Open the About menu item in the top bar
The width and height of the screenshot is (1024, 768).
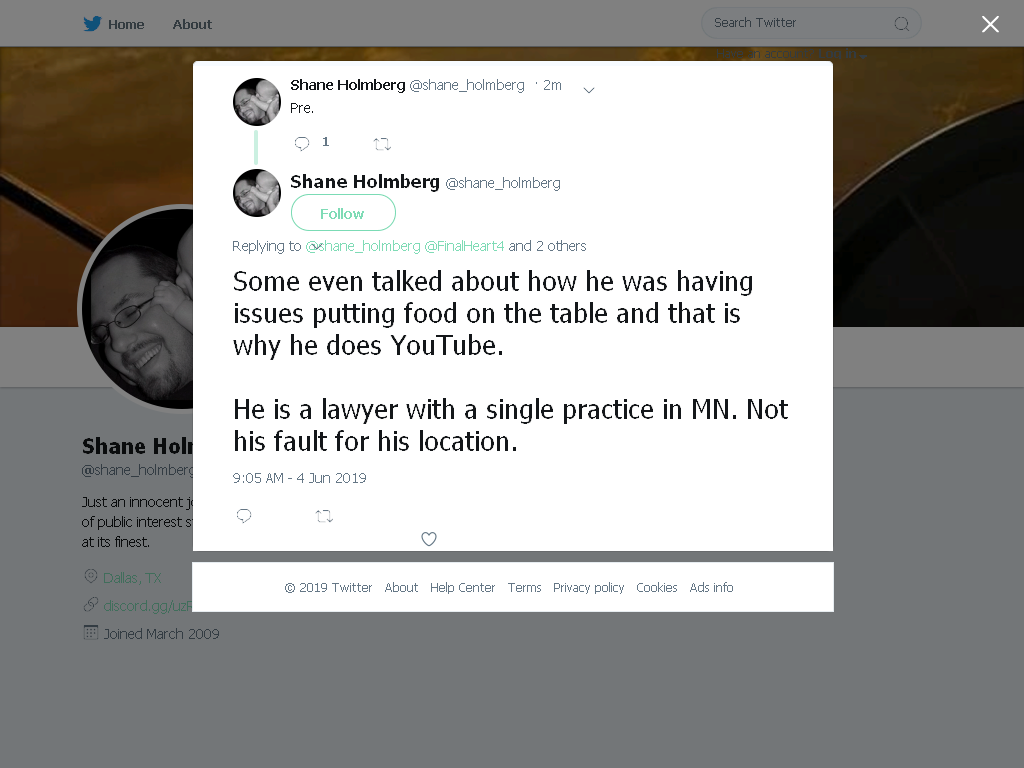[x=192, y=24]
